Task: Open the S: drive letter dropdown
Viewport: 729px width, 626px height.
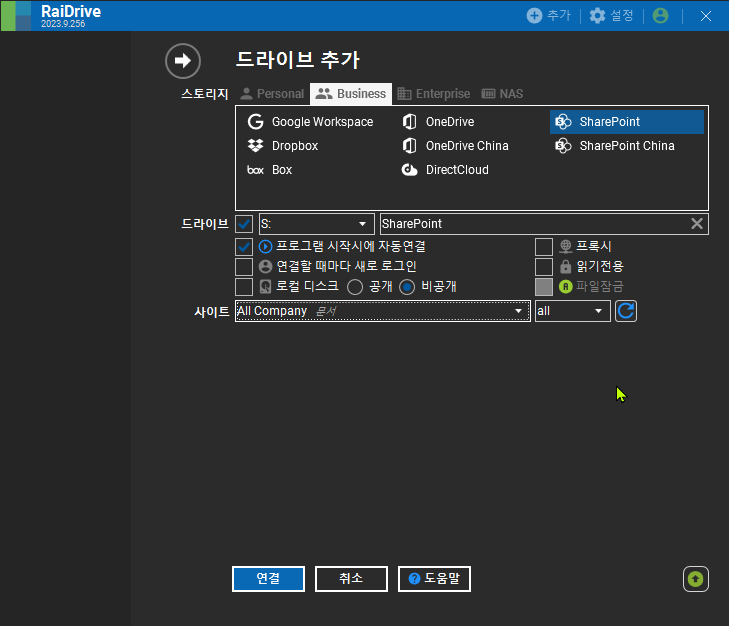Action: pos(317,224)
